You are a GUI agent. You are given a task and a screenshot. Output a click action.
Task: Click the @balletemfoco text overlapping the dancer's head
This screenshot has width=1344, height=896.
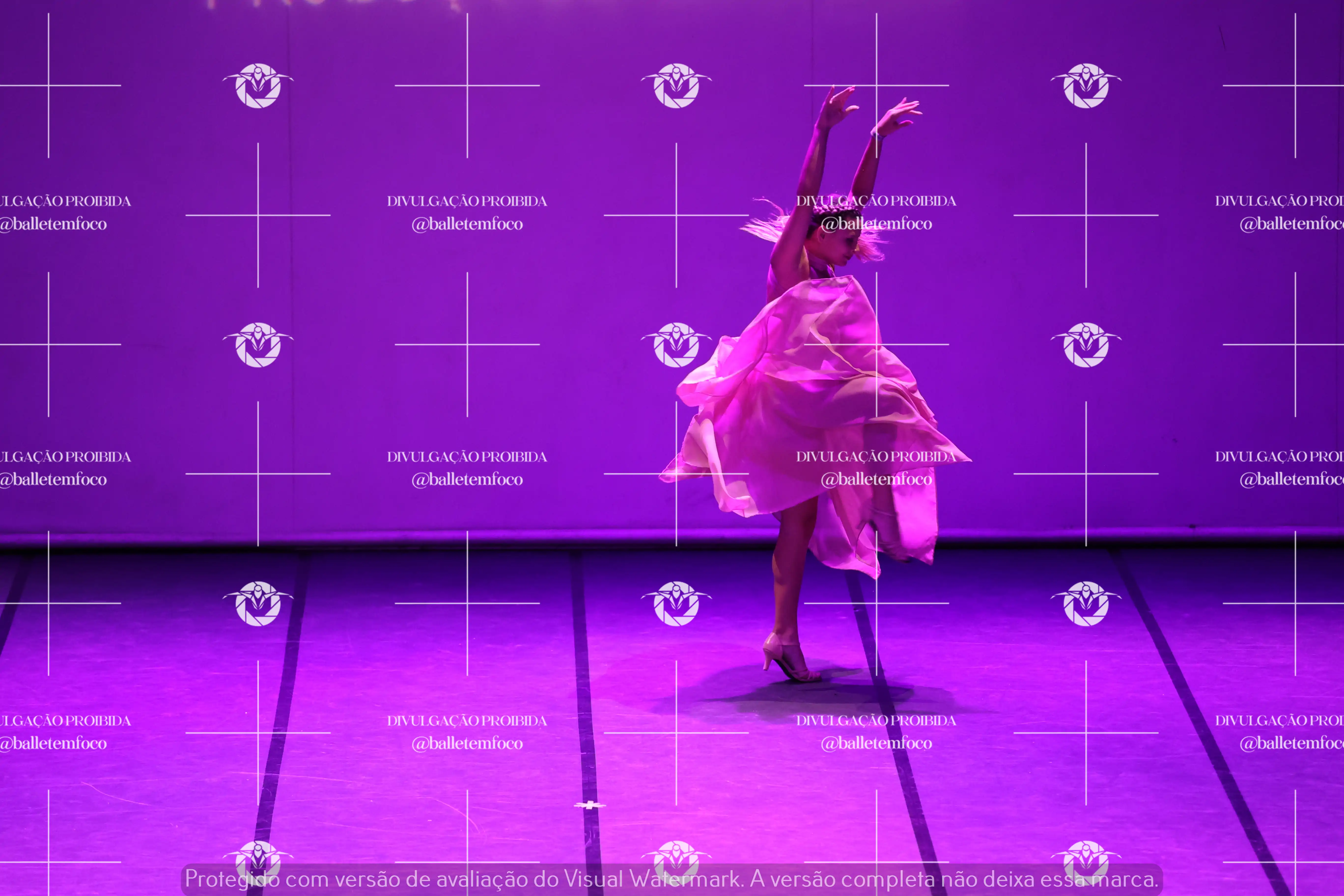pos(876,224)
